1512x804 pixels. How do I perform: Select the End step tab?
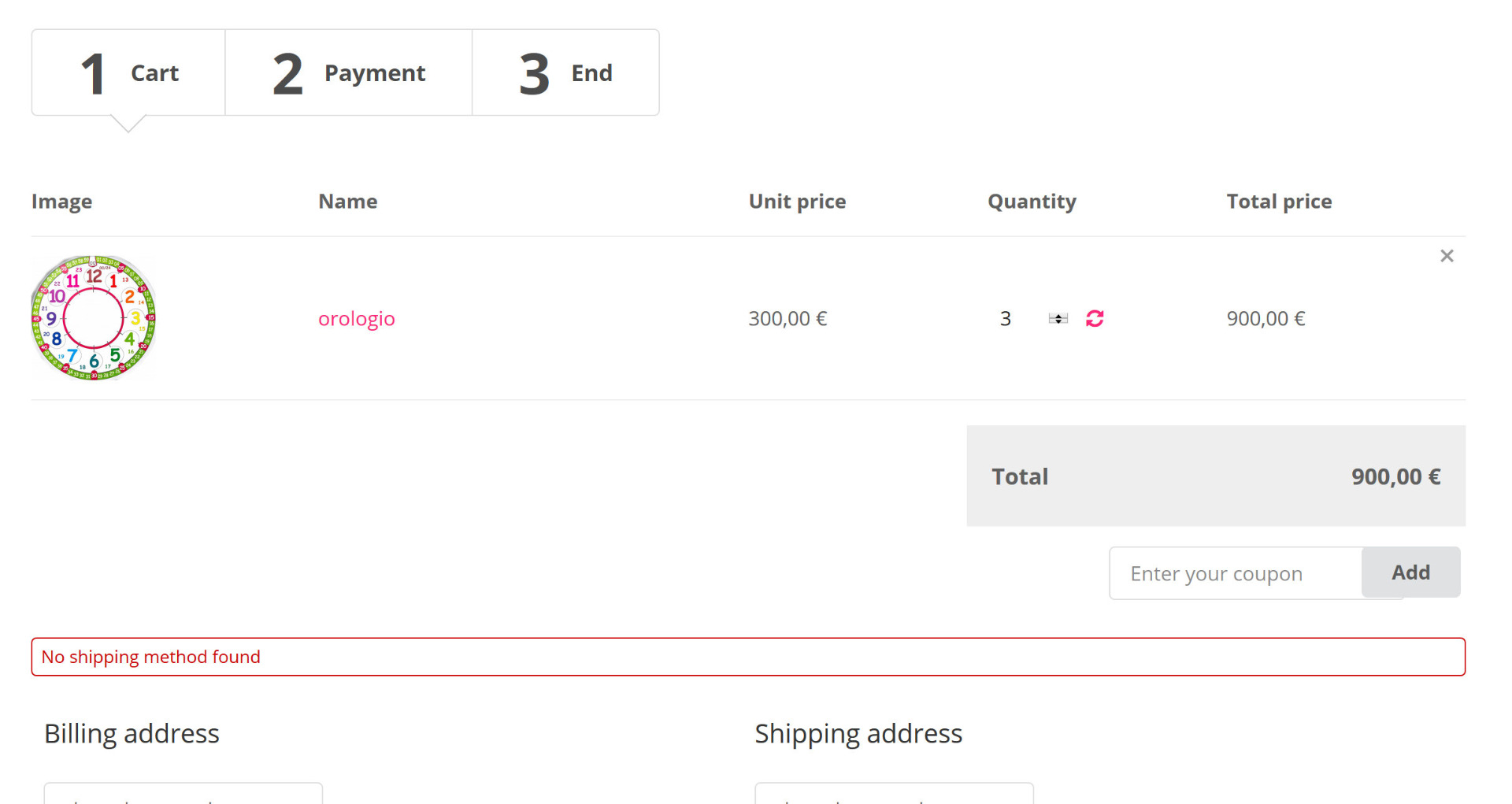(565, 73)
